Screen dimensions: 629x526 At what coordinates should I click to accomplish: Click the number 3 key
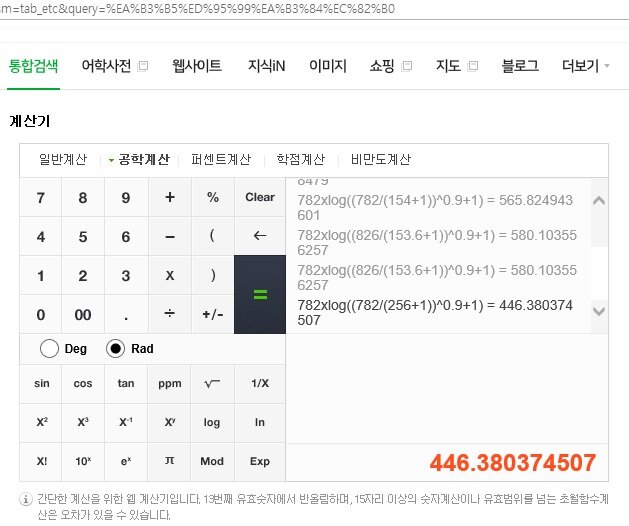[126, 275]
